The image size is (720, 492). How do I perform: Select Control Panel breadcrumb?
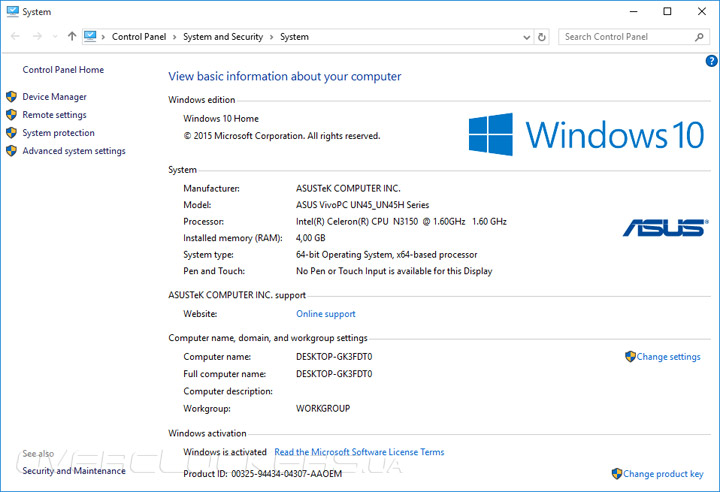(x=139, y=37)
